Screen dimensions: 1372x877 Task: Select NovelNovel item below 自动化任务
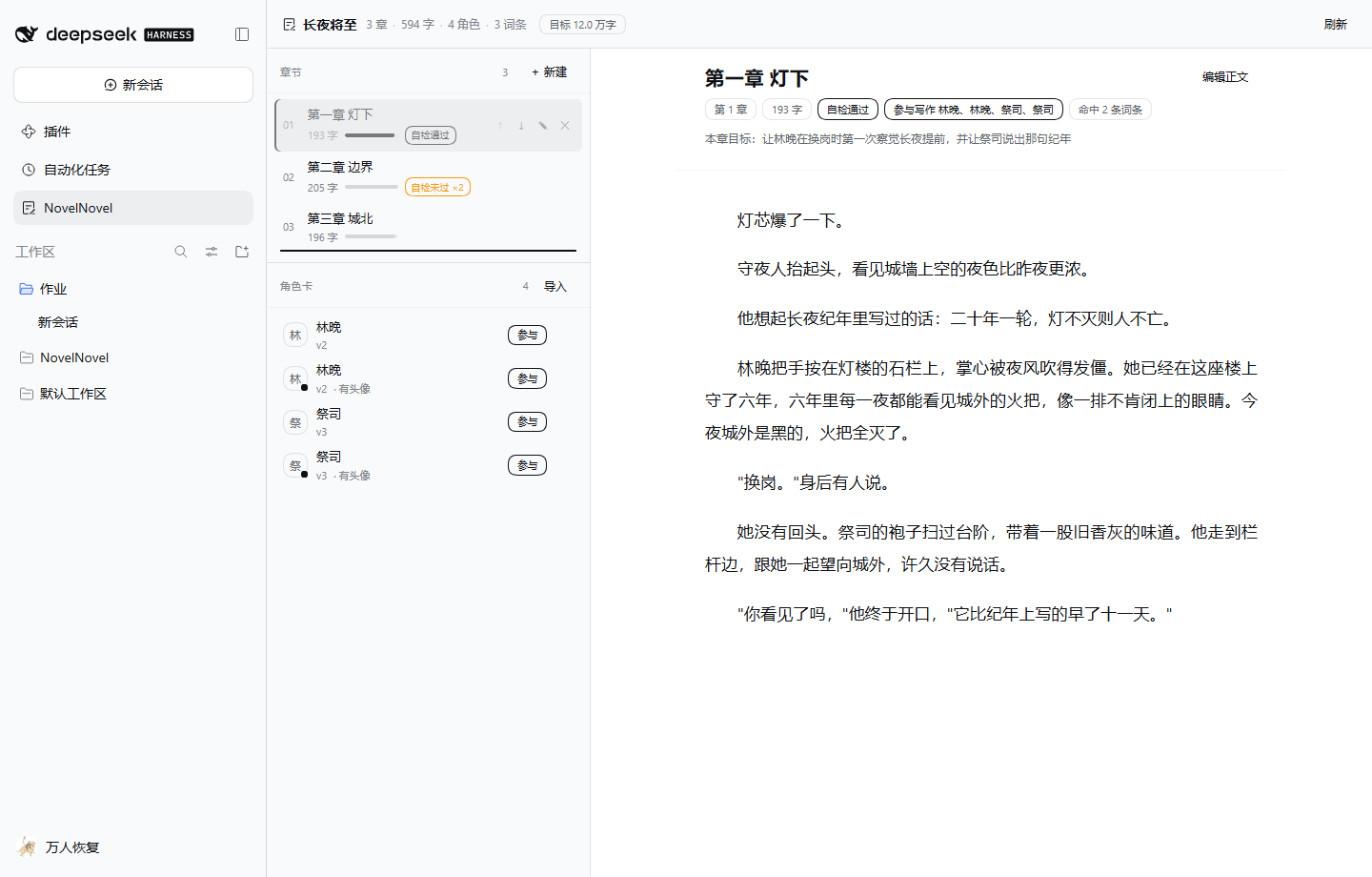click(133, 208)
